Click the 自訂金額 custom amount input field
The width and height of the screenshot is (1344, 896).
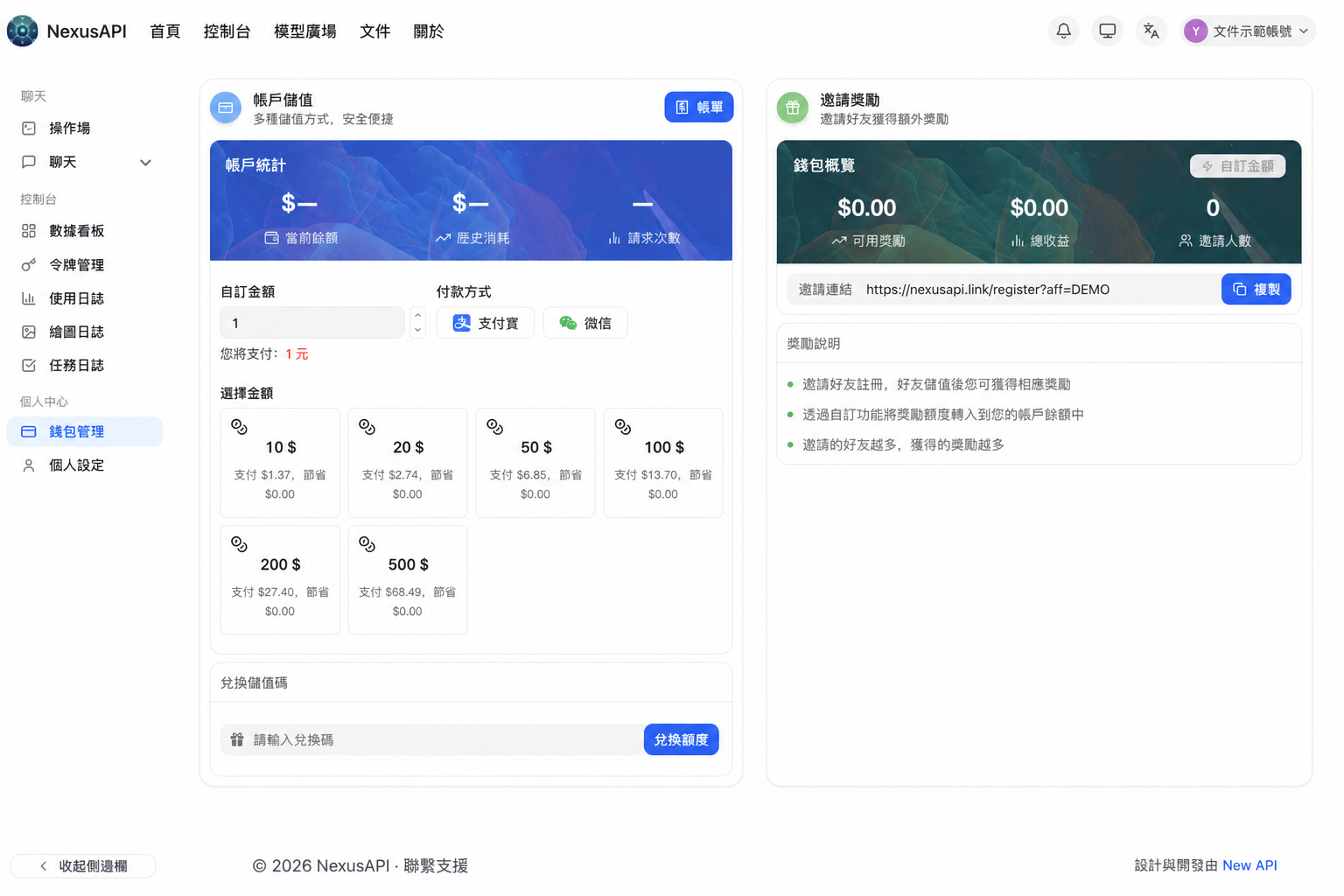tap(312, 323)
